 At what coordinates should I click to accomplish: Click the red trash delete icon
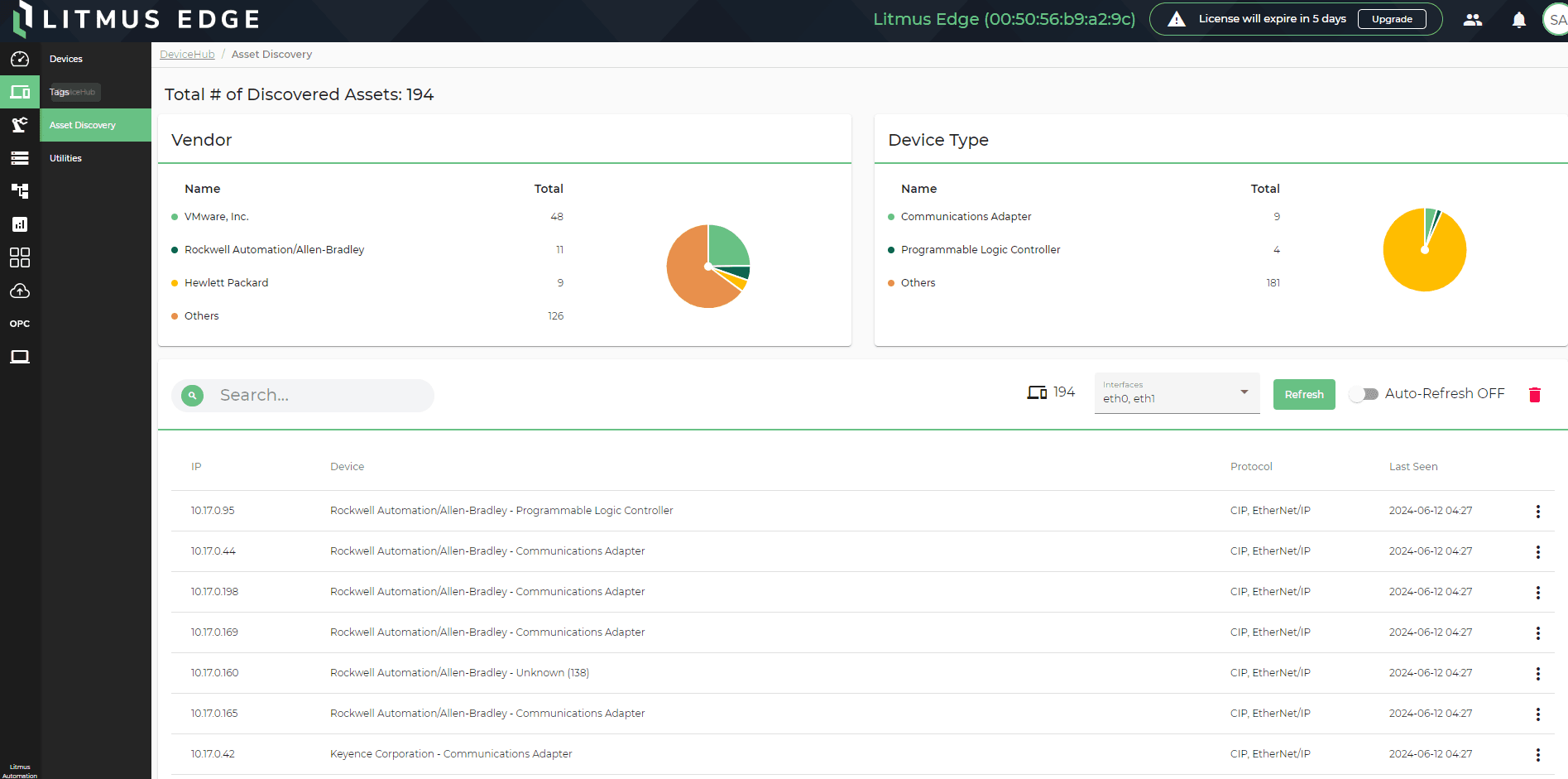click(1534, 395)
